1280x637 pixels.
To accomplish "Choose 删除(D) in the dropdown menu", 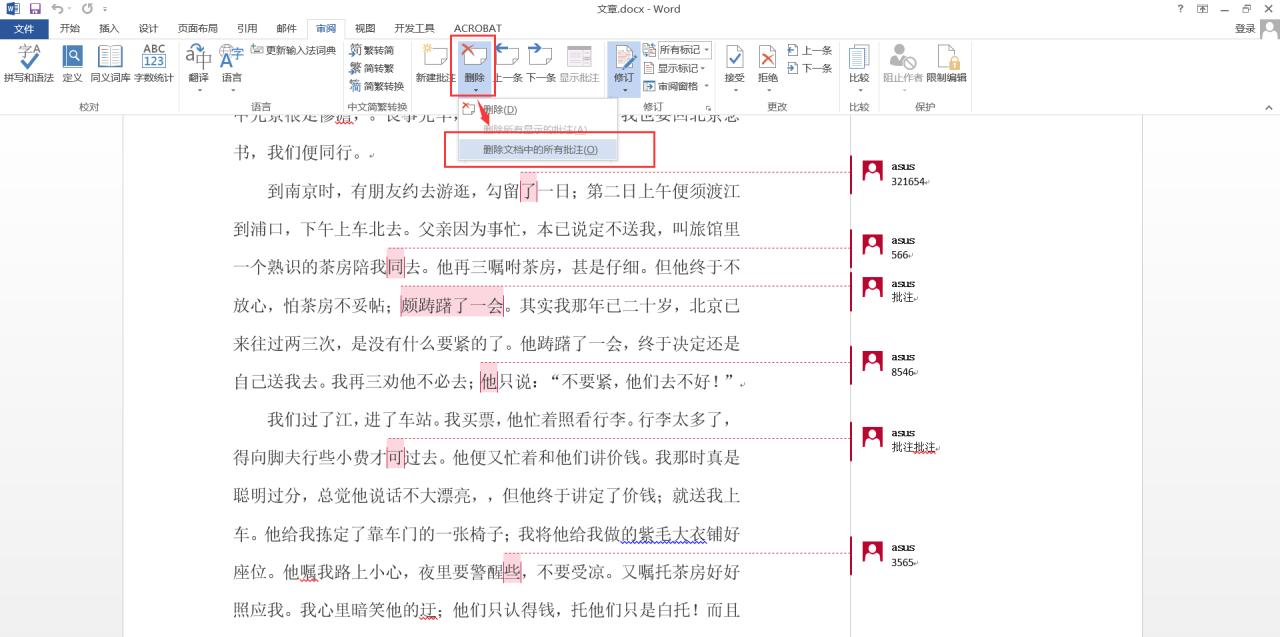I will point(538,109).
